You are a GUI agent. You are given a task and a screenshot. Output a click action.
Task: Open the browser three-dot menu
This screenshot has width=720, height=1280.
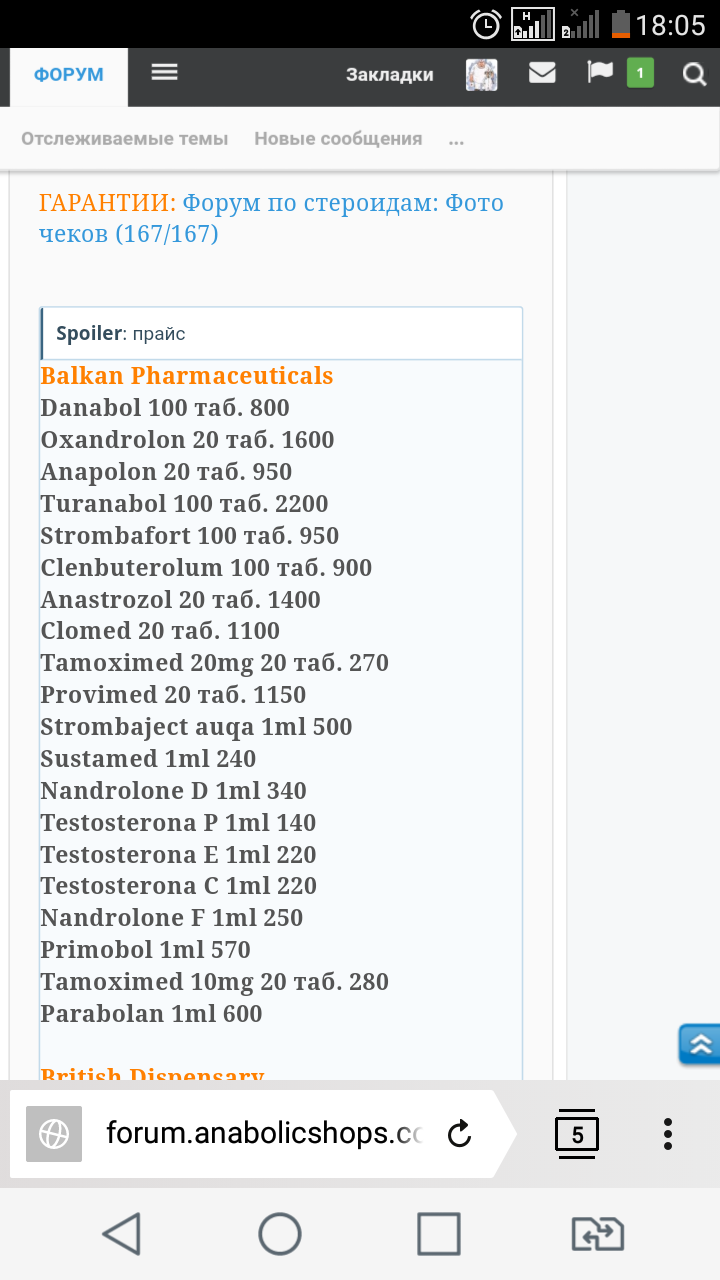668,1133
